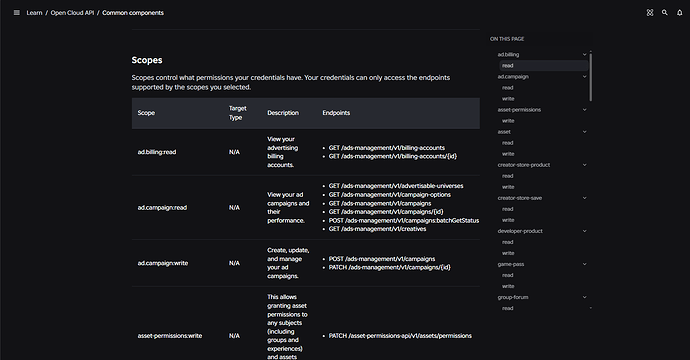The image size is (690, 360).
Task: Open the notifications bell
Action: 679,13
